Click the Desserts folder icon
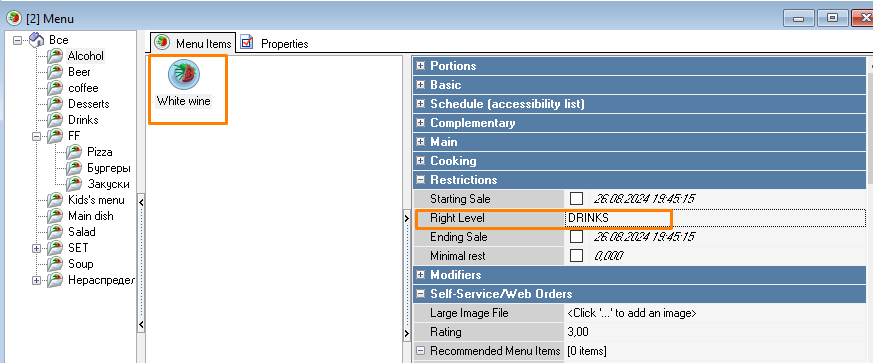873x363 pixels. pos(55,104)
